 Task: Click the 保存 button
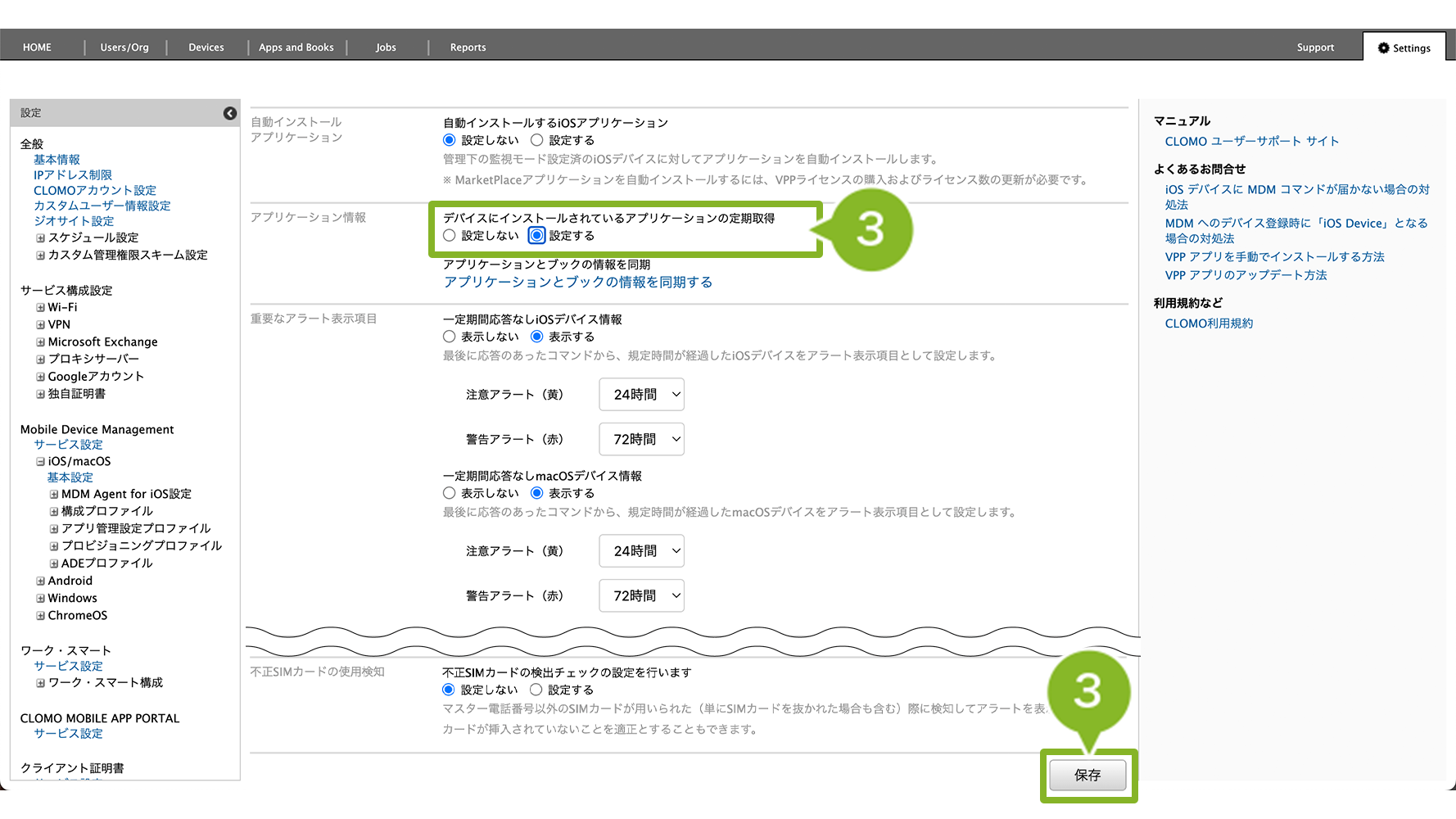1087,775
